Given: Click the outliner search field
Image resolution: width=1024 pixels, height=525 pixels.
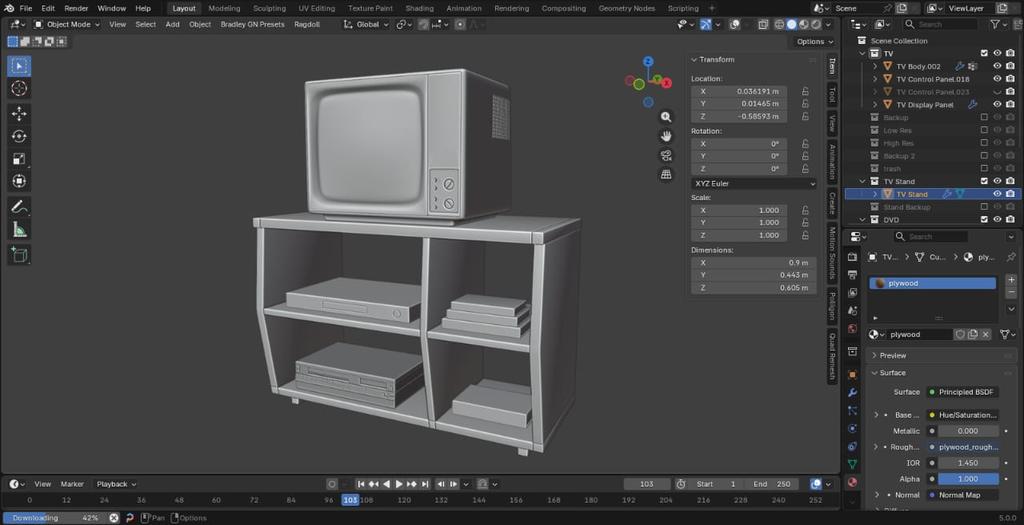Looking at the screenshot, I should coord(939,24).
